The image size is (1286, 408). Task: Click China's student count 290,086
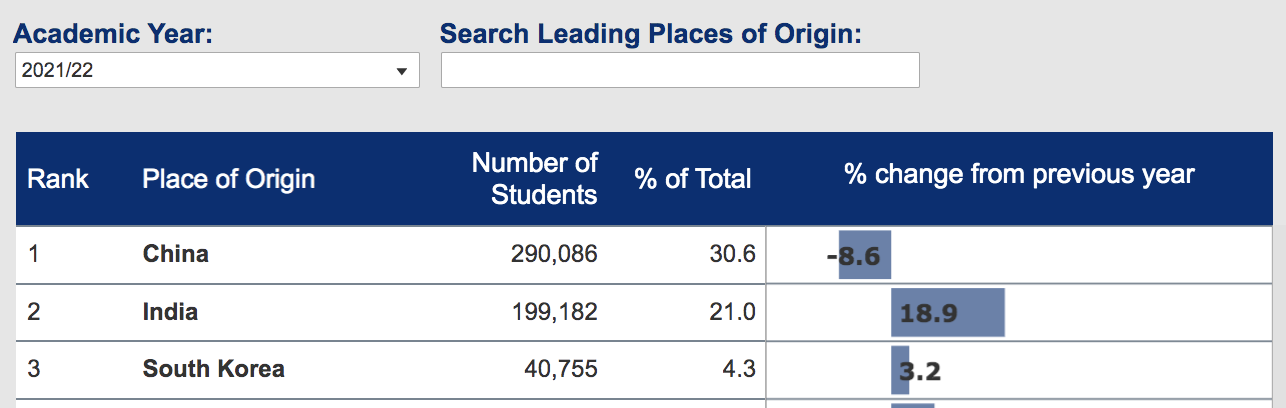point(554,254)
